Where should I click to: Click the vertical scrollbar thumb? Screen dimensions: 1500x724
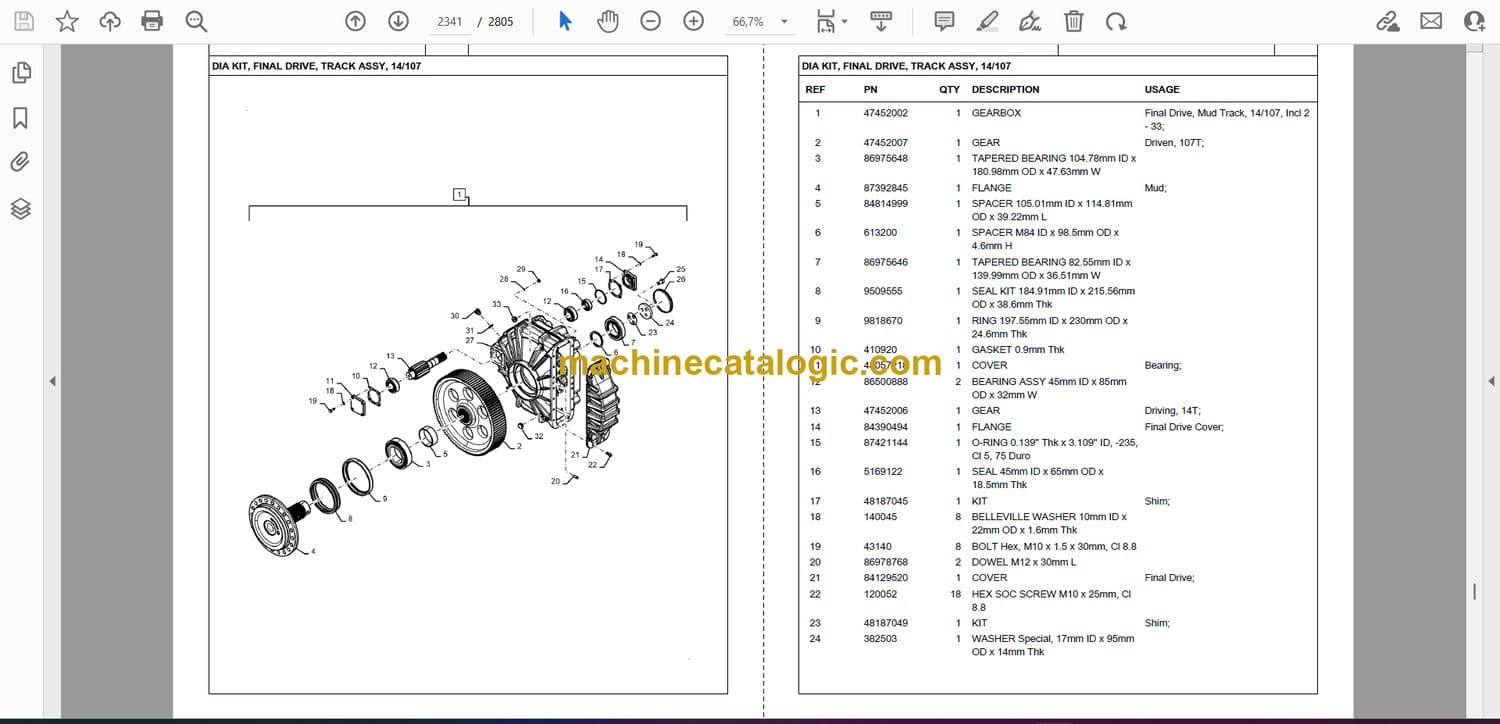[1474, 592]
